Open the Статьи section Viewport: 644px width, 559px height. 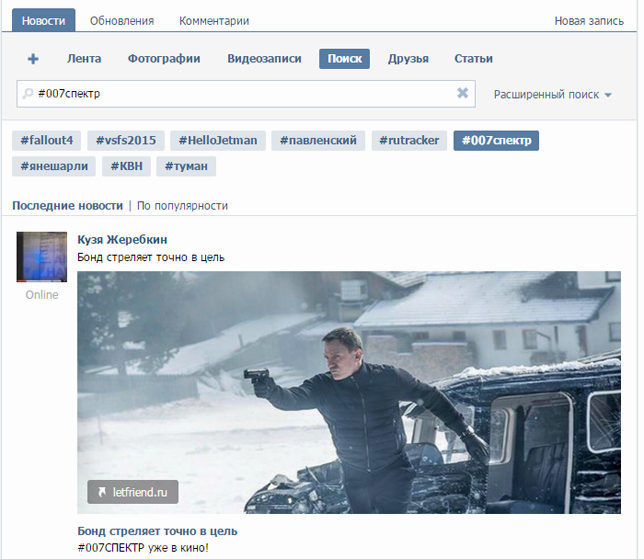(473, 59)
